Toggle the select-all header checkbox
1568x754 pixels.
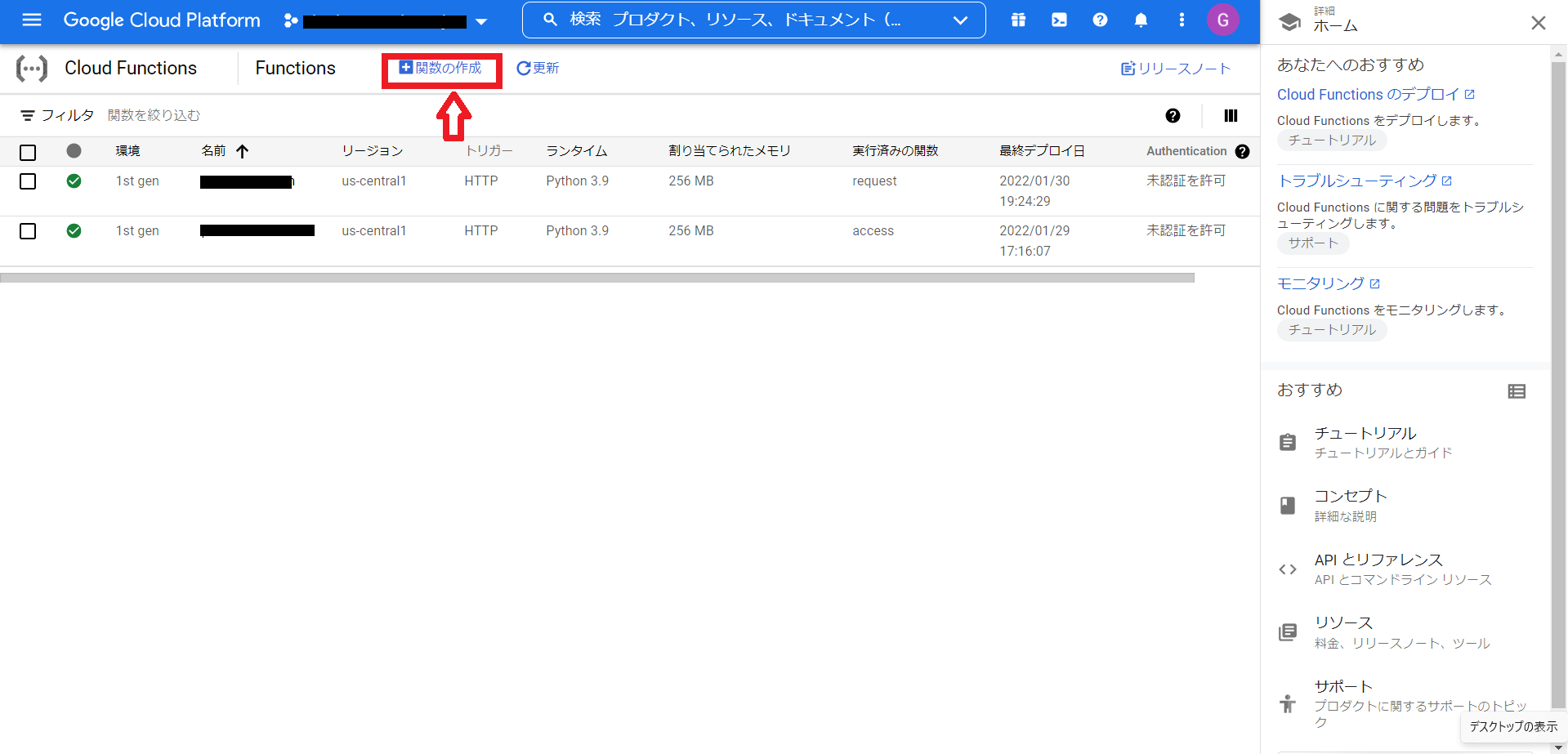click(x=28, y=152)
